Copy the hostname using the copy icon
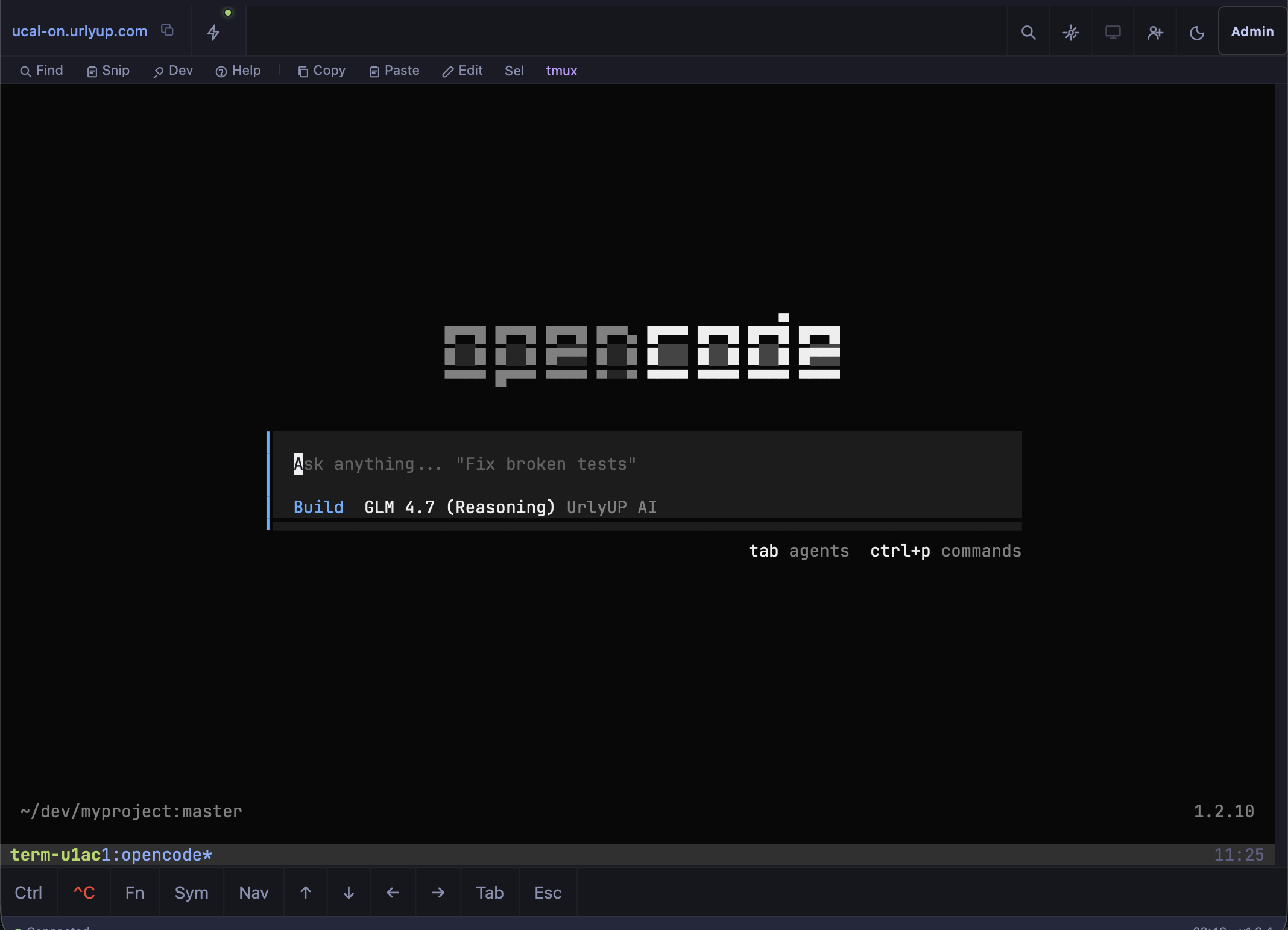The image size is (1288, 930). coord(166,30)
